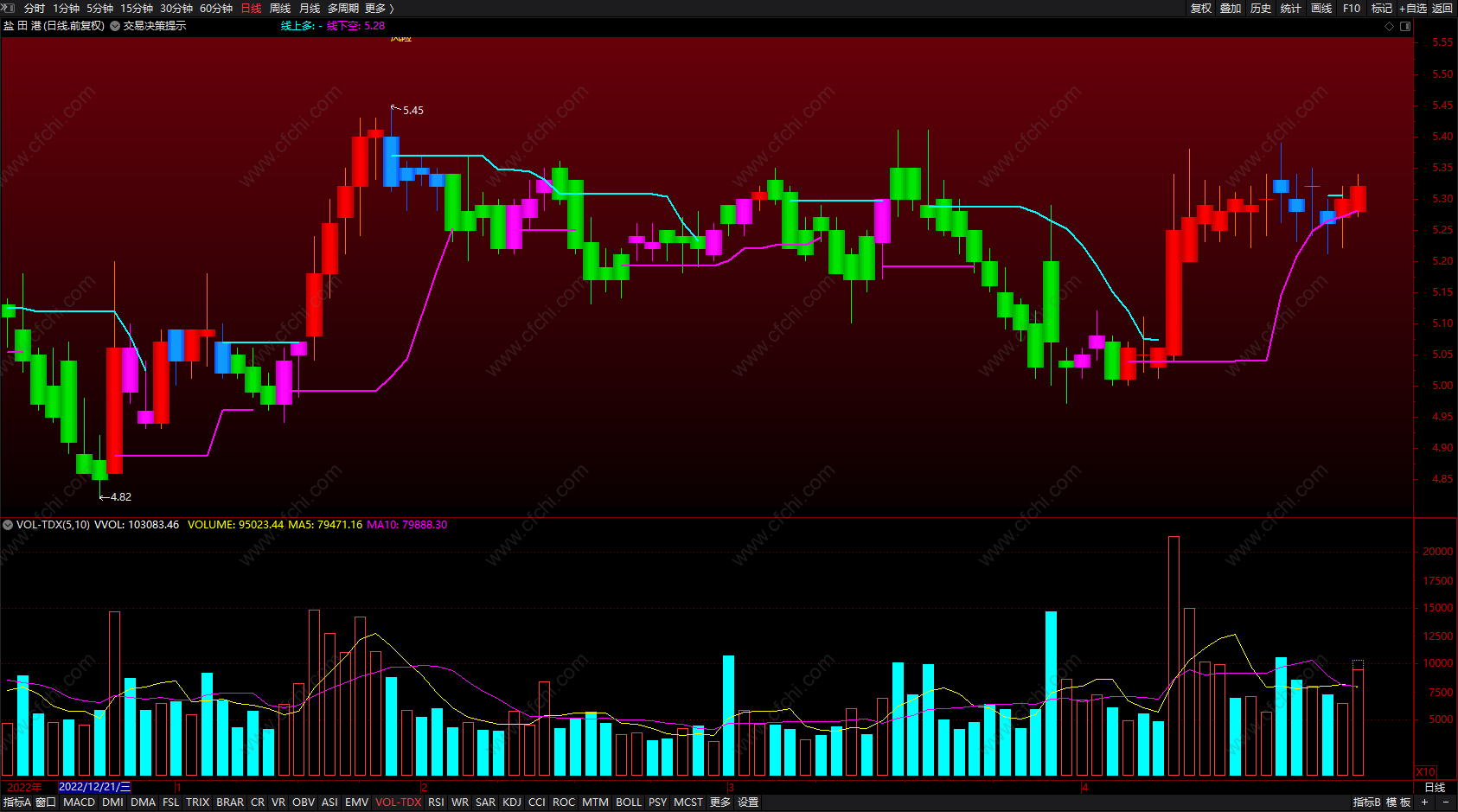Click 返回 to go back
The width and height of the screenshot is (1458, 812).
(1442, 8)
